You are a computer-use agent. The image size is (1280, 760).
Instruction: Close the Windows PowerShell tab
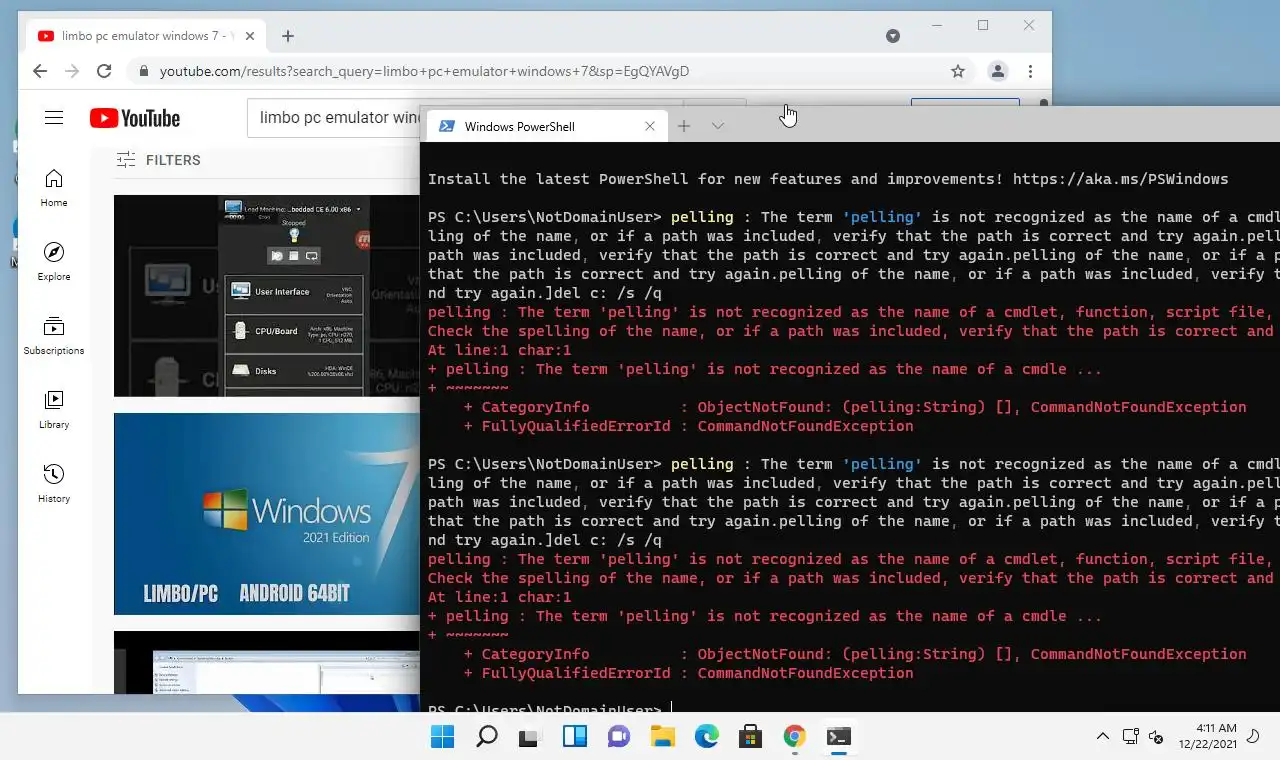tap(650, 126)
